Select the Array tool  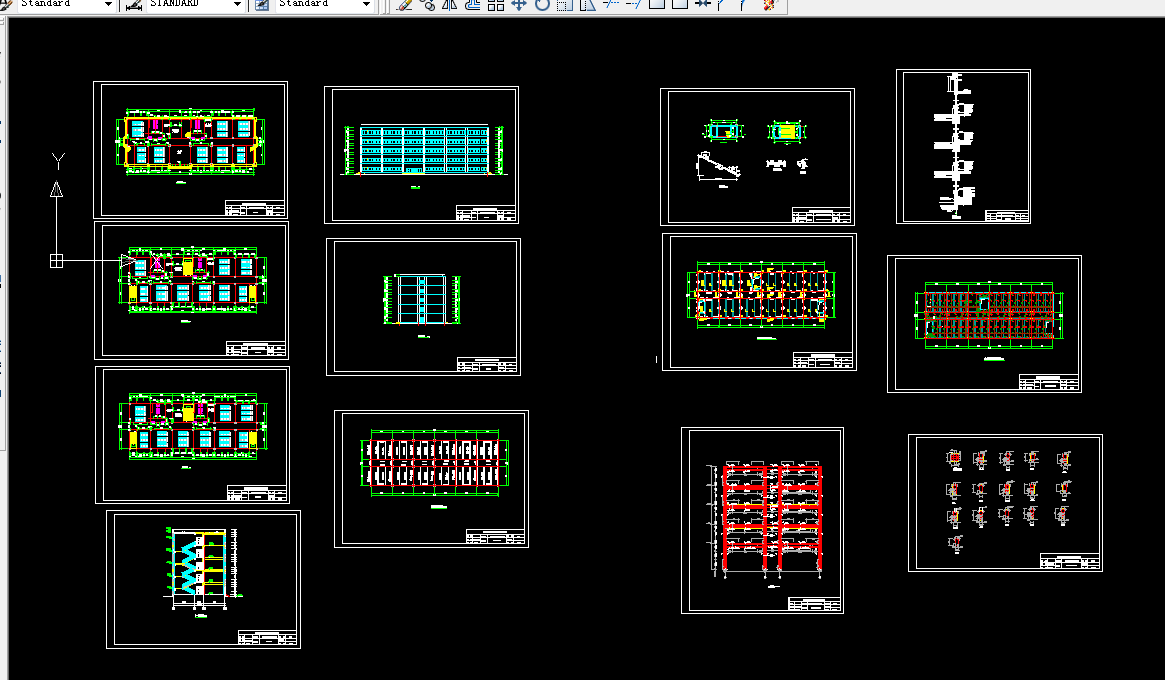[496, 4]
